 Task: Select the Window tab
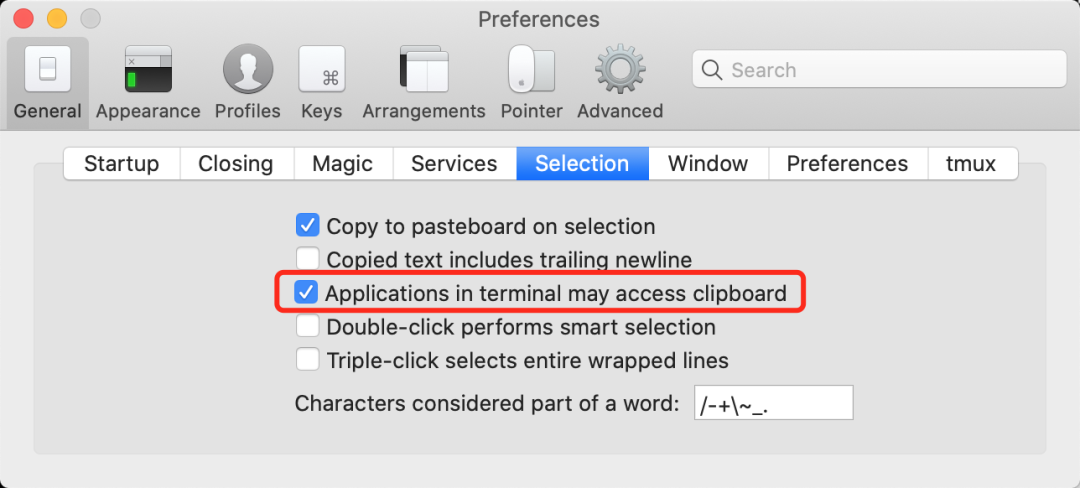click(707, 164)
